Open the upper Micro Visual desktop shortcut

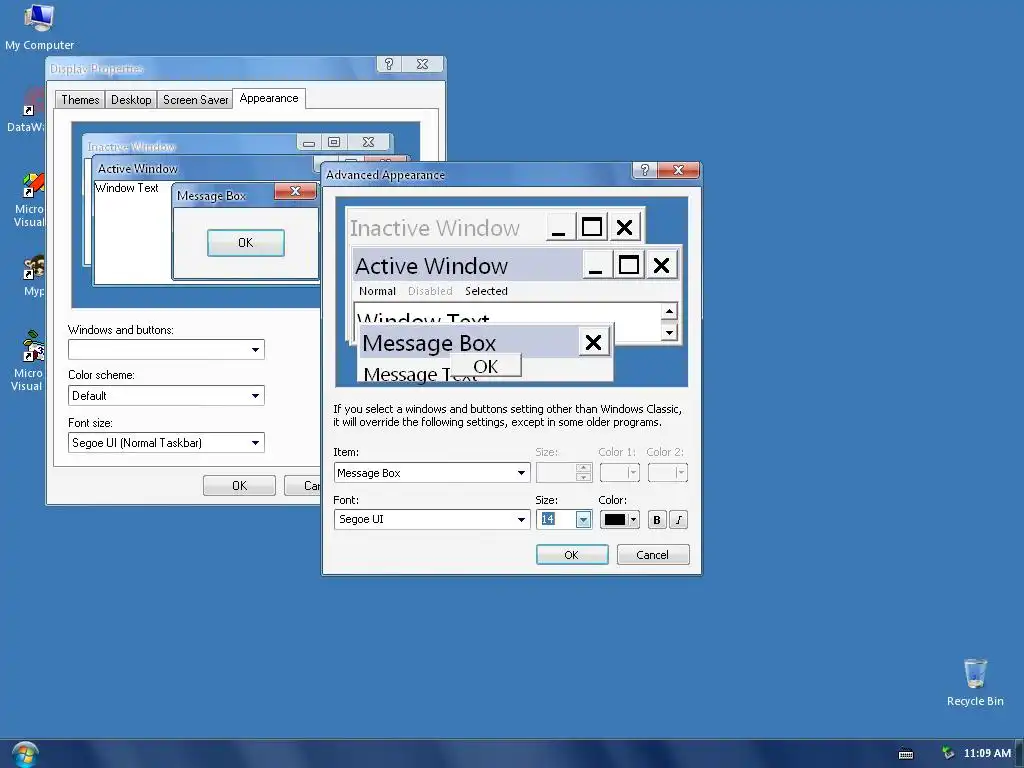click(x=29, y=199)
